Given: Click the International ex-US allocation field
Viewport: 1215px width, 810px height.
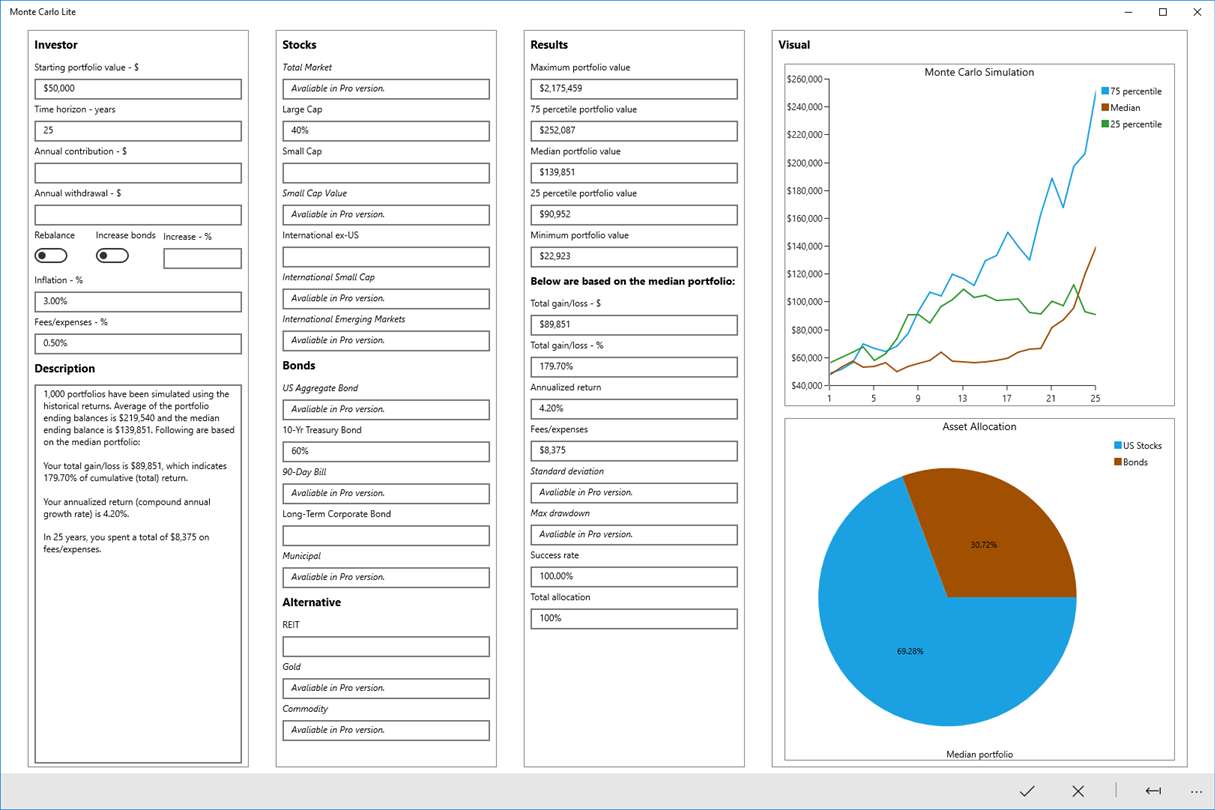Looking at the screenshot, I should click(386, 257).
